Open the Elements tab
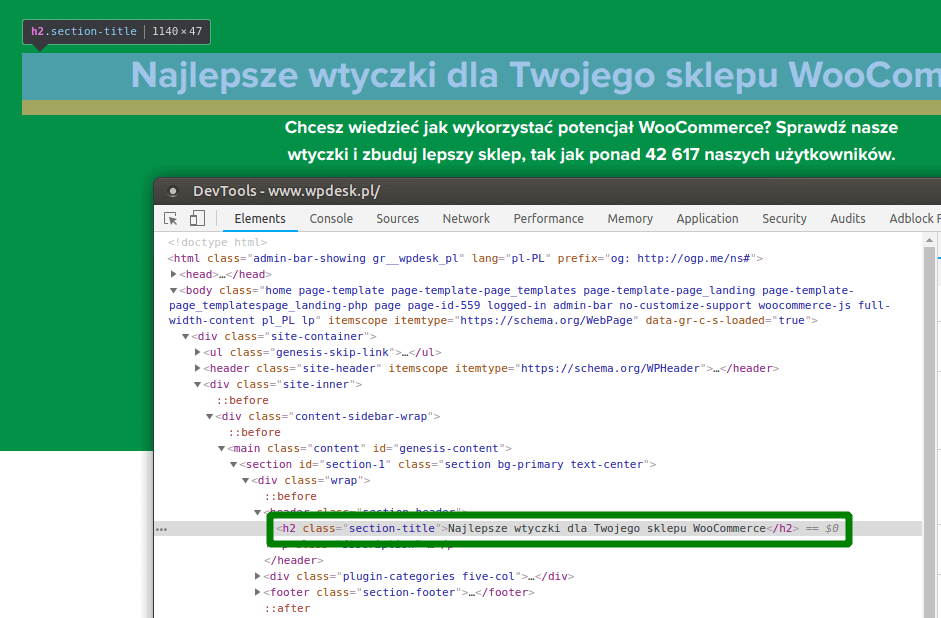 [260, 218]
